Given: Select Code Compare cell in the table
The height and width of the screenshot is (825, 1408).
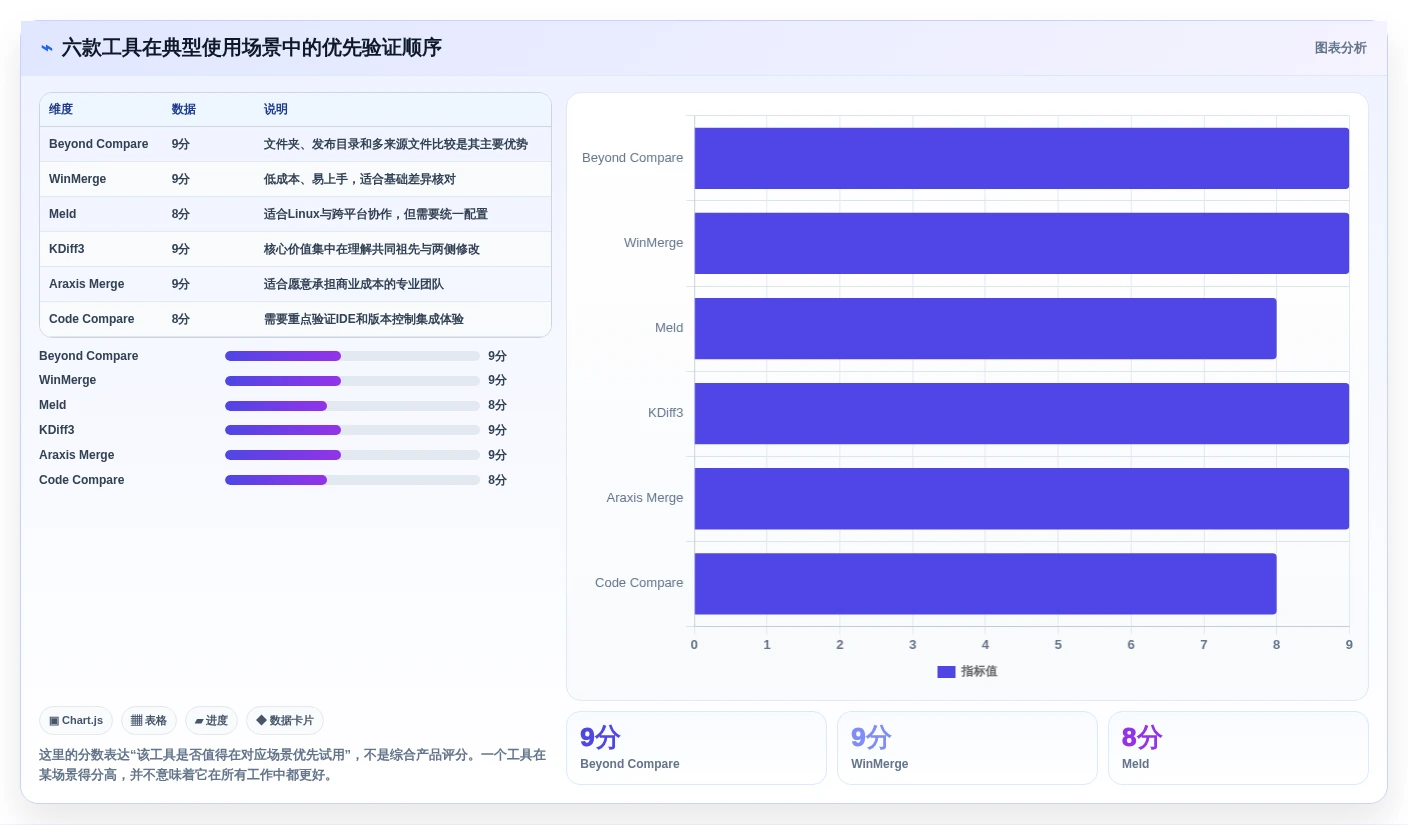Looking at the screenshot, I should 91,319.
